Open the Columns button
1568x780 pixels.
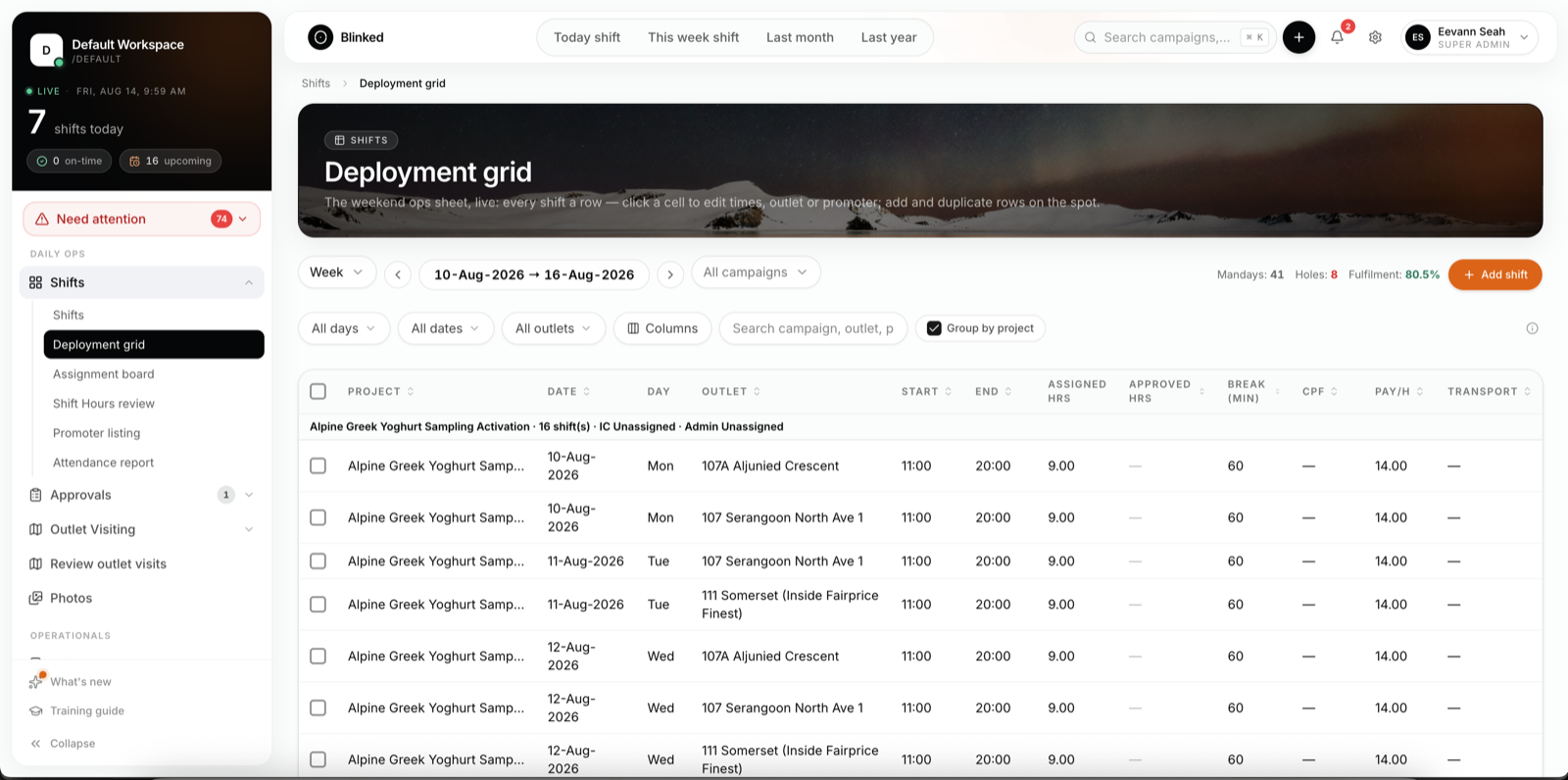(662, 328)
